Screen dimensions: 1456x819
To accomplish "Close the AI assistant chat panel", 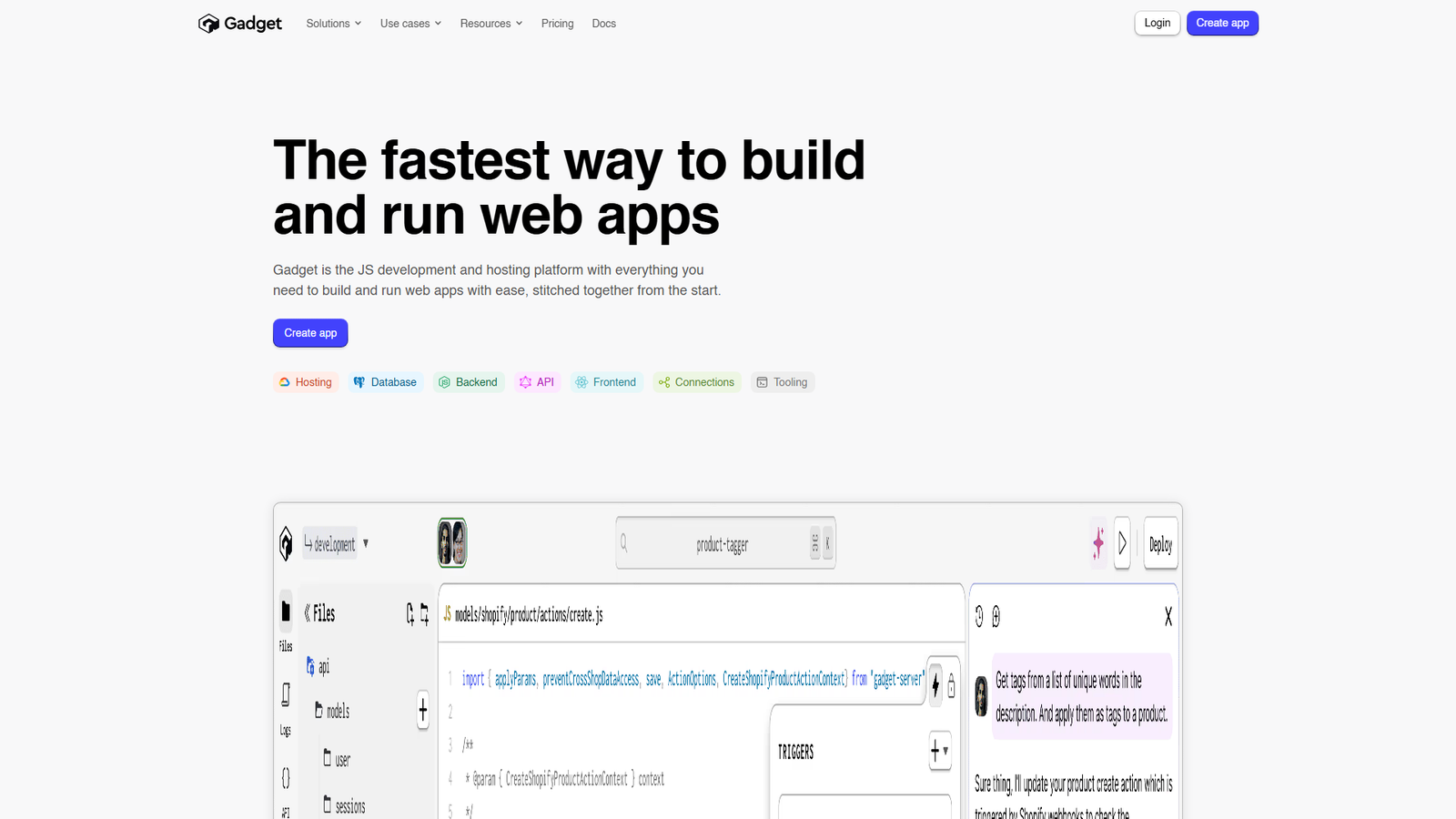I will (x=1168, y=617).
